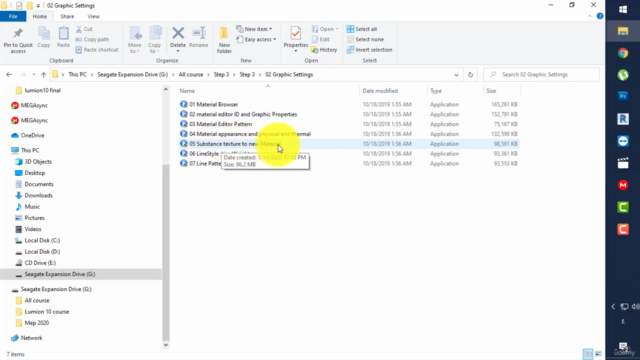Select lumion10 final in navigation pane
This screenshot has width=640, height=360.
(x=42, y=90)
